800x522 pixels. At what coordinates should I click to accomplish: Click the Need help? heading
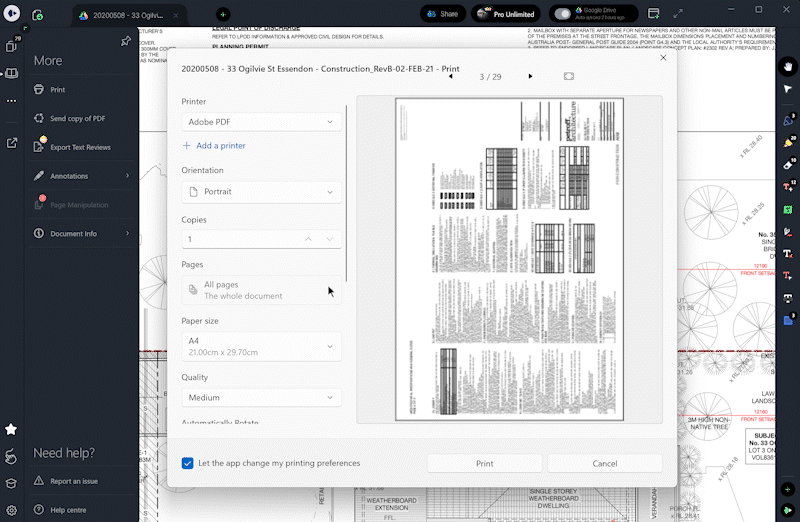click(x=64, y=453)
